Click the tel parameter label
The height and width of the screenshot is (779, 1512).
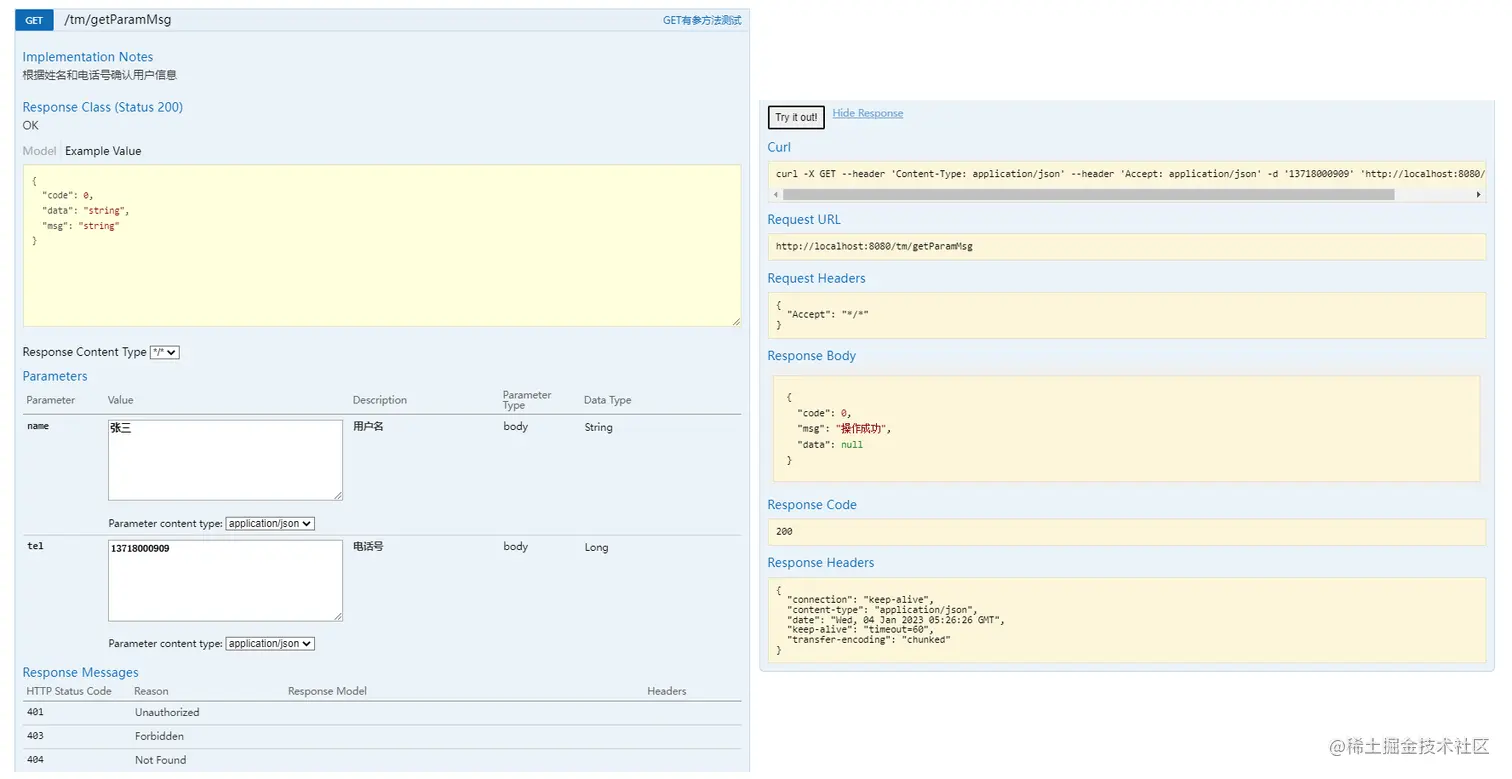tap(35, 546)
